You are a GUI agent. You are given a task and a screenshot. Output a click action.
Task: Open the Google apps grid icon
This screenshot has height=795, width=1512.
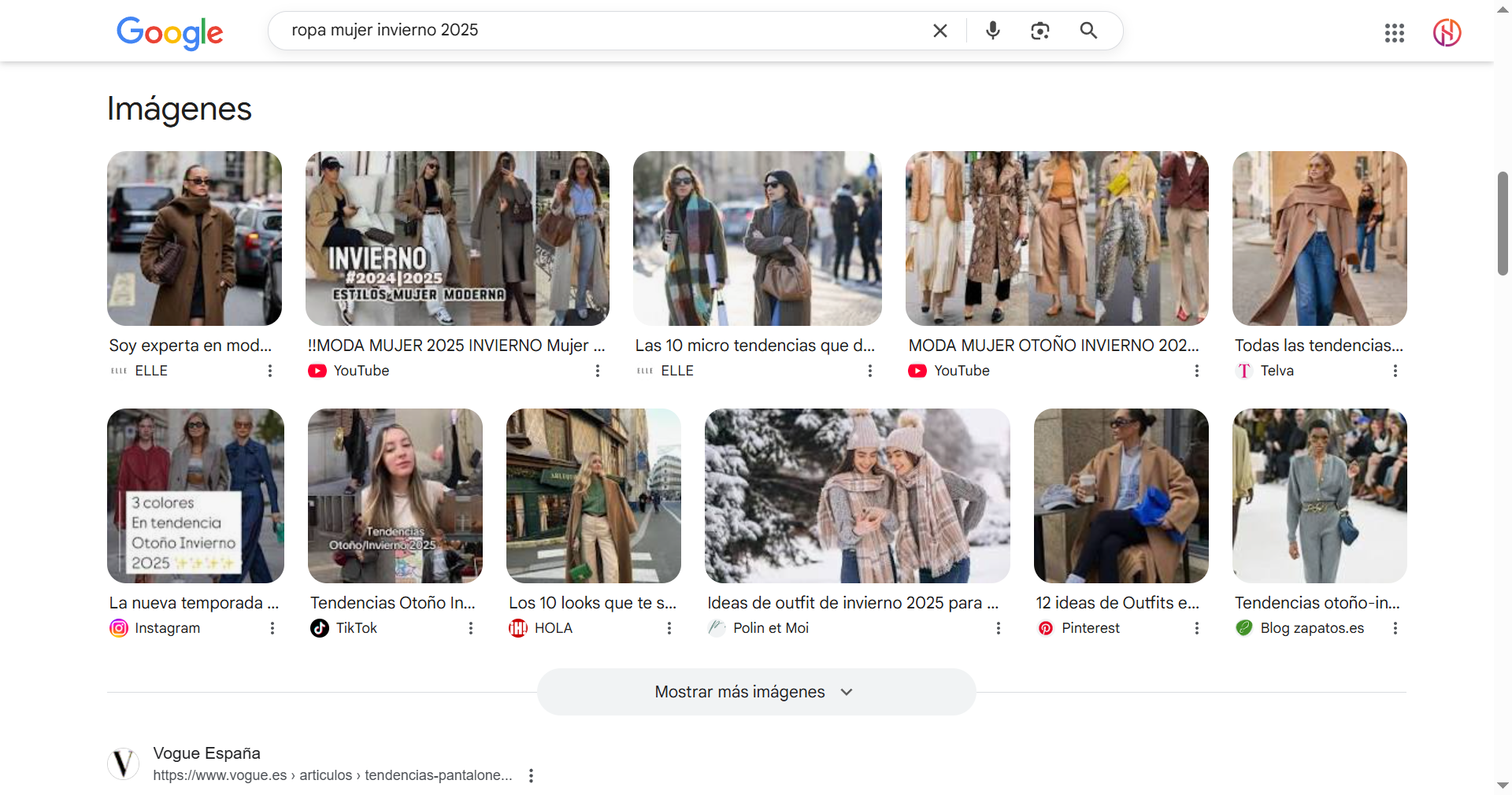coord(1395,32)
